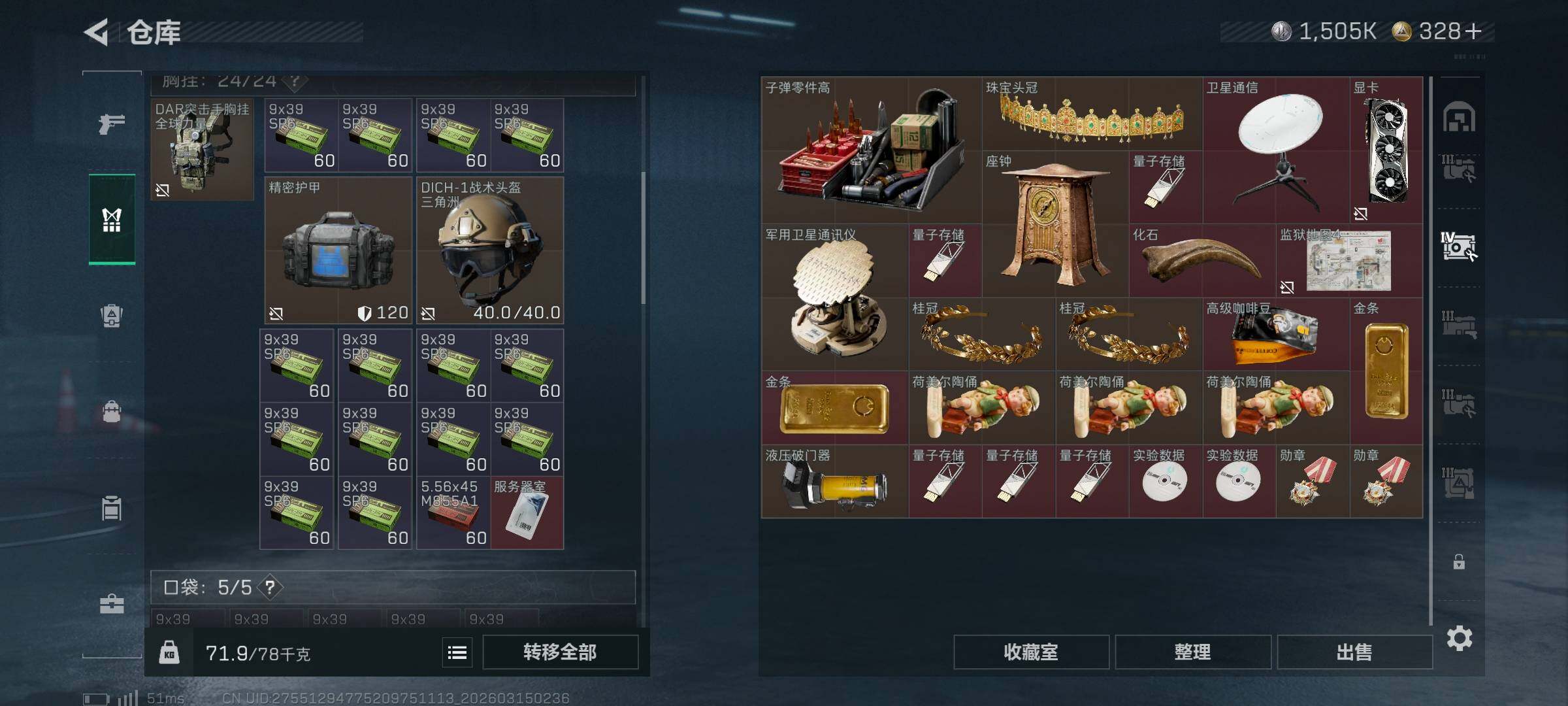
Task: Open the briefcase safe-box category
Action: click(112, 603)
